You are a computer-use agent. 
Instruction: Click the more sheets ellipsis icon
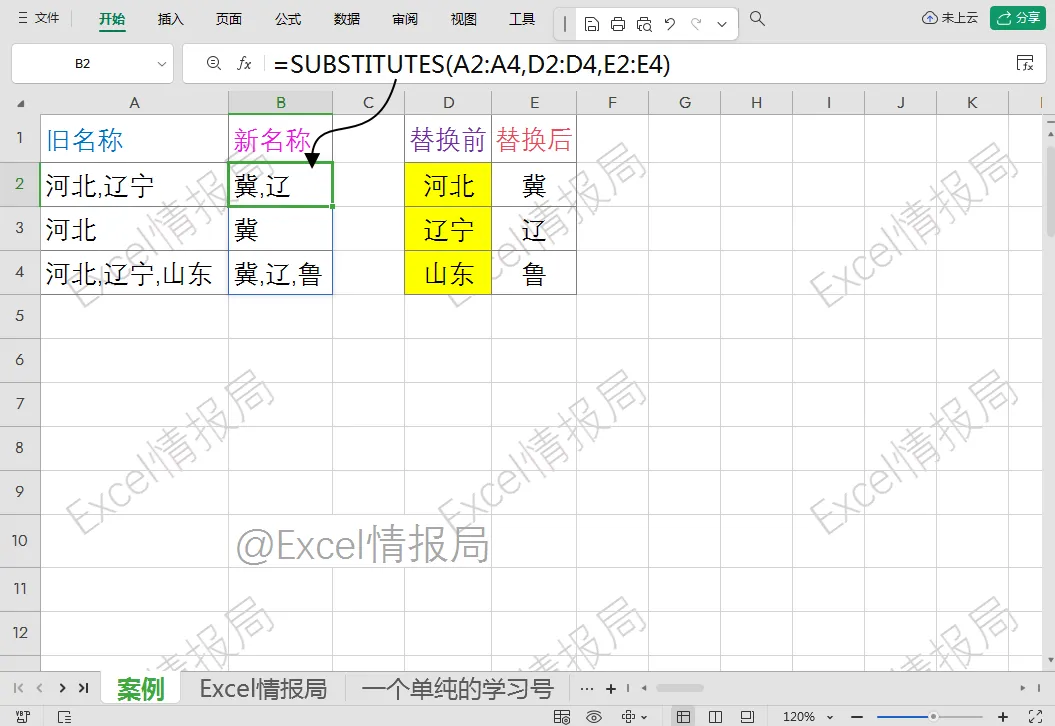[x=587, y=688]
